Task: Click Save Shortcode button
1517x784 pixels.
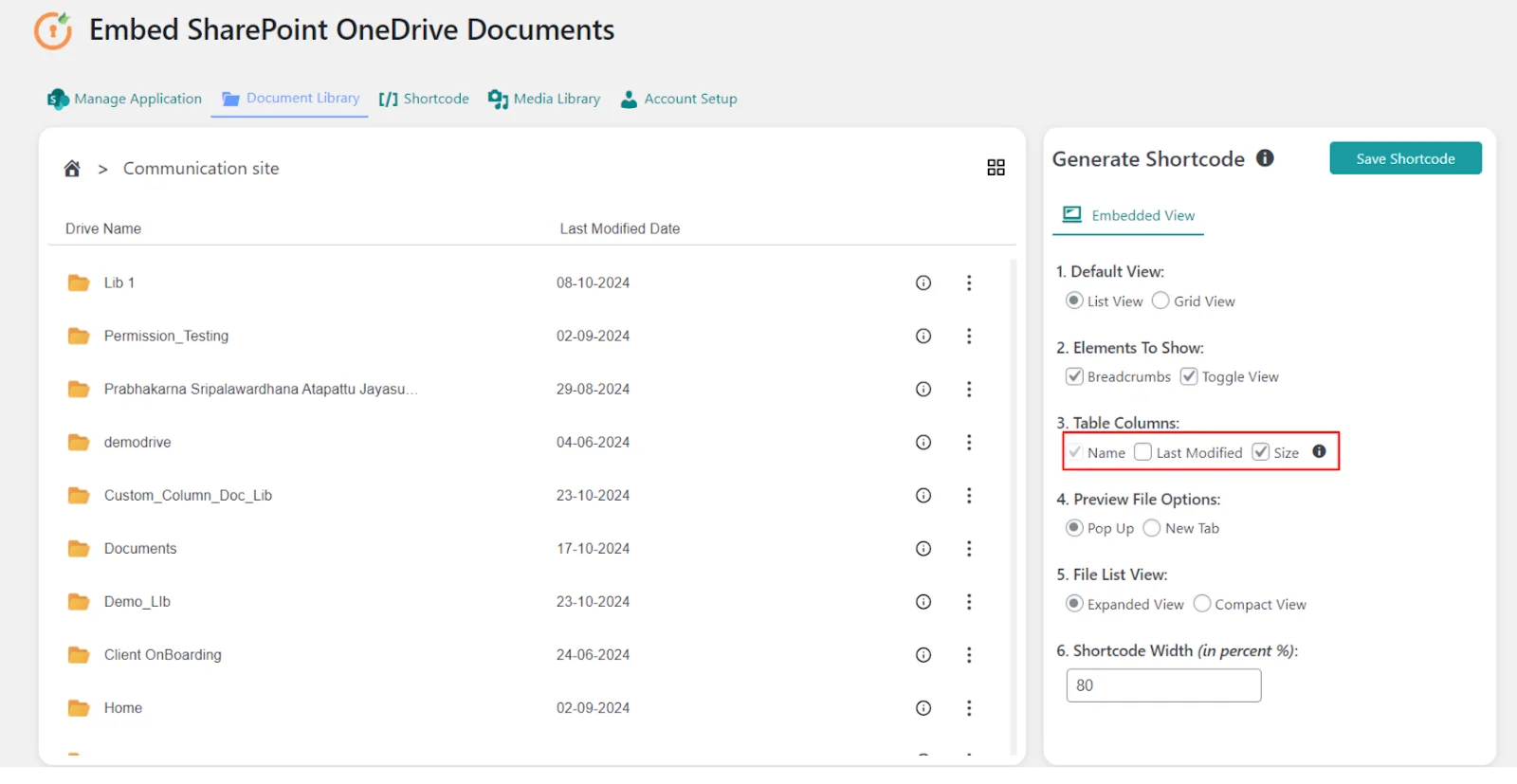Action: 1405,158
